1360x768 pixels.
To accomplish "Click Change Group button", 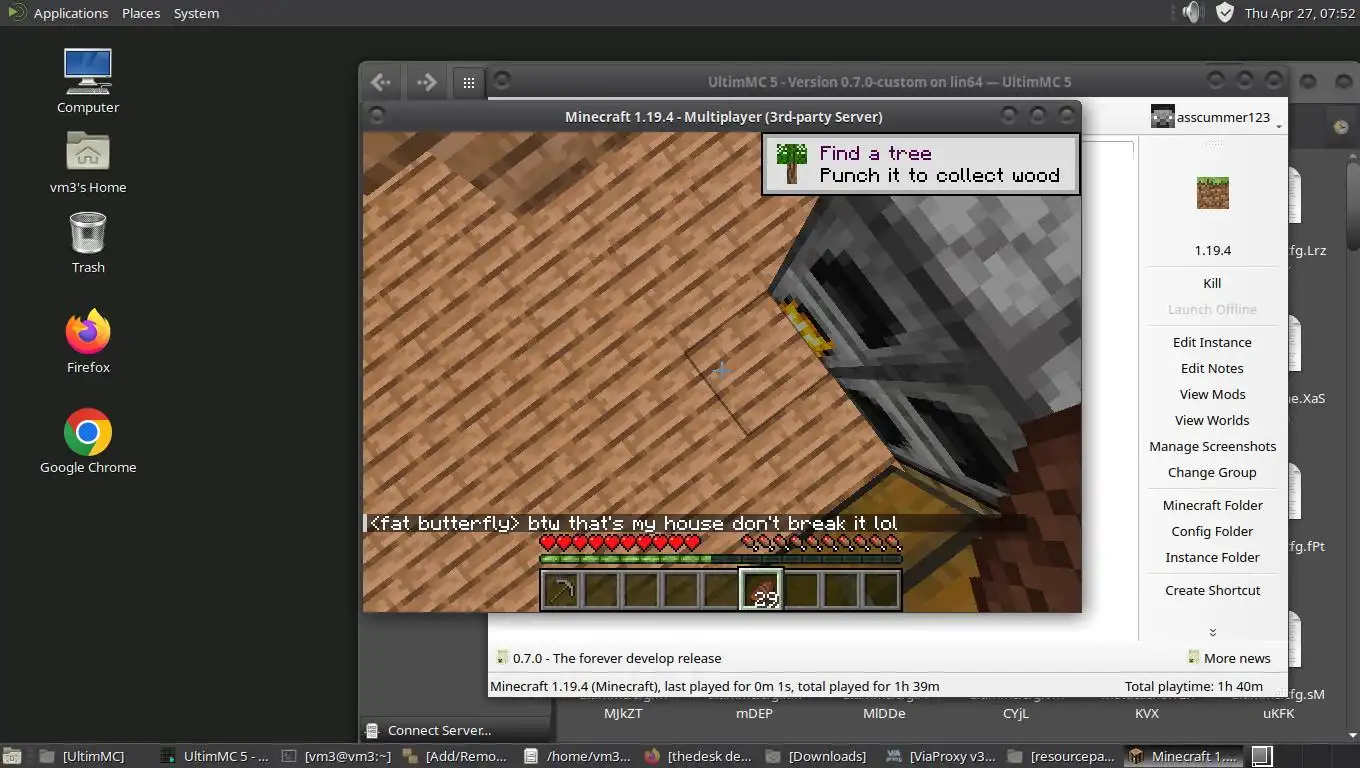I will click(x=1213, y=472).
